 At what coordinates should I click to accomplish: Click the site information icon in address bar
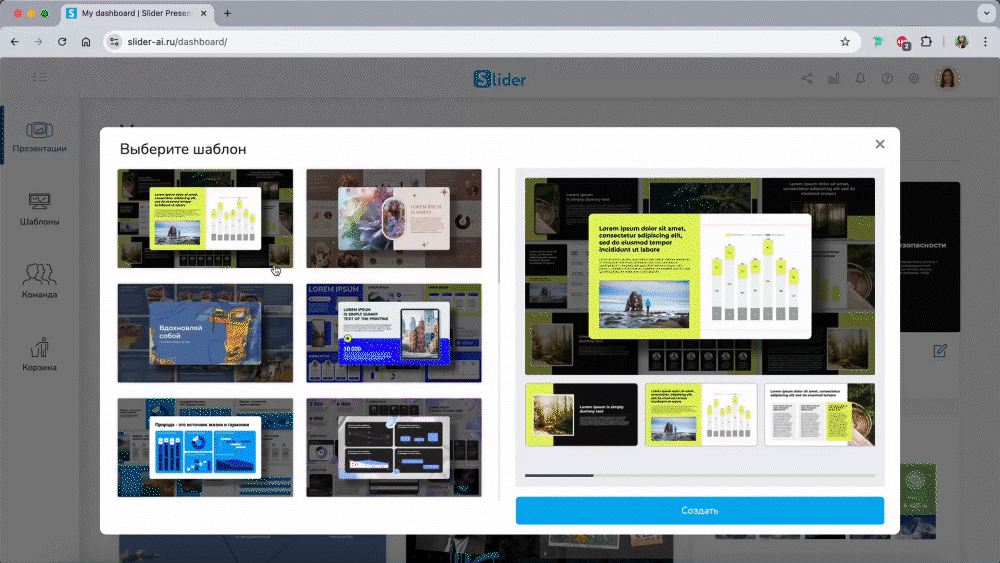(114, 41)
